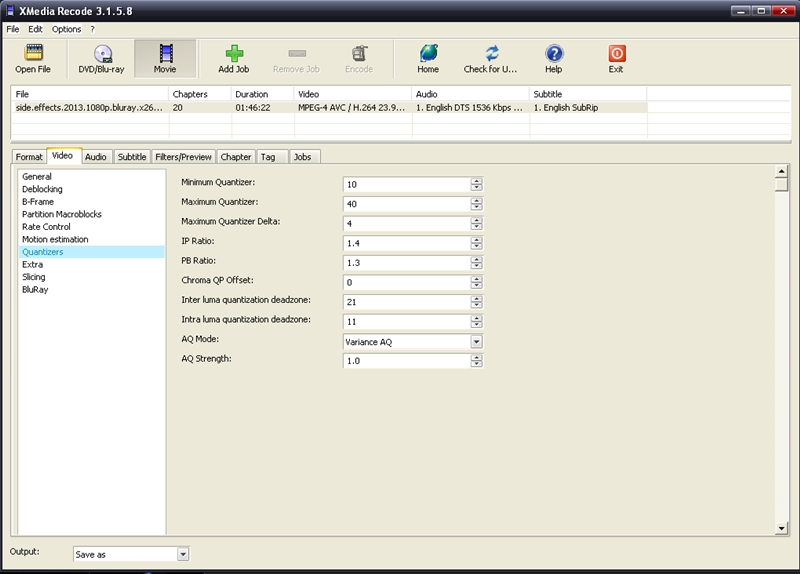This screenshot has height=574, width=800.
Task: Click the Chroma QP Offset field
Action: [407, 282]
